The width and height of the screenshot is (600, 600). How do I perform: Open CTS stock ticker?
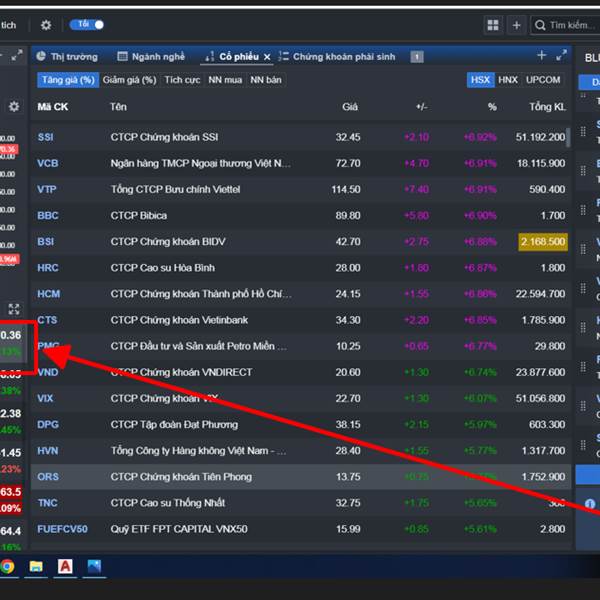[47, 320]
